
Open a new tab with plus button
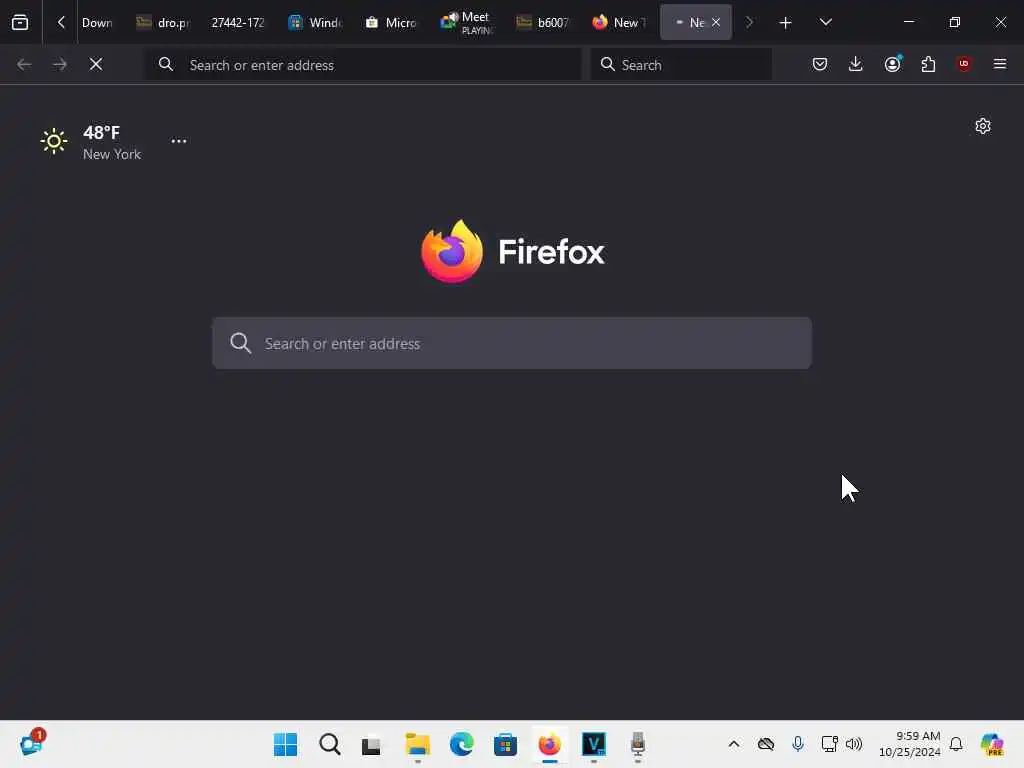point(785,22)
